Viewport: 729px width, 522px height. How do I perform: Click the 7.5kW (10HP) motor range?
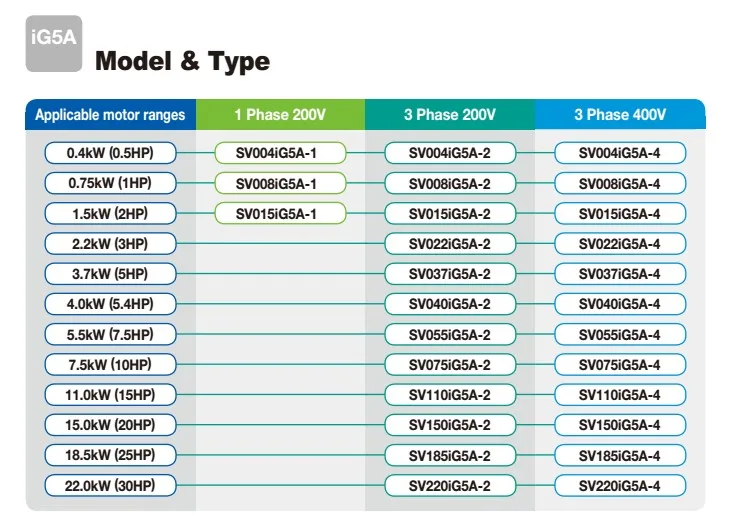[x=110, y=365]
